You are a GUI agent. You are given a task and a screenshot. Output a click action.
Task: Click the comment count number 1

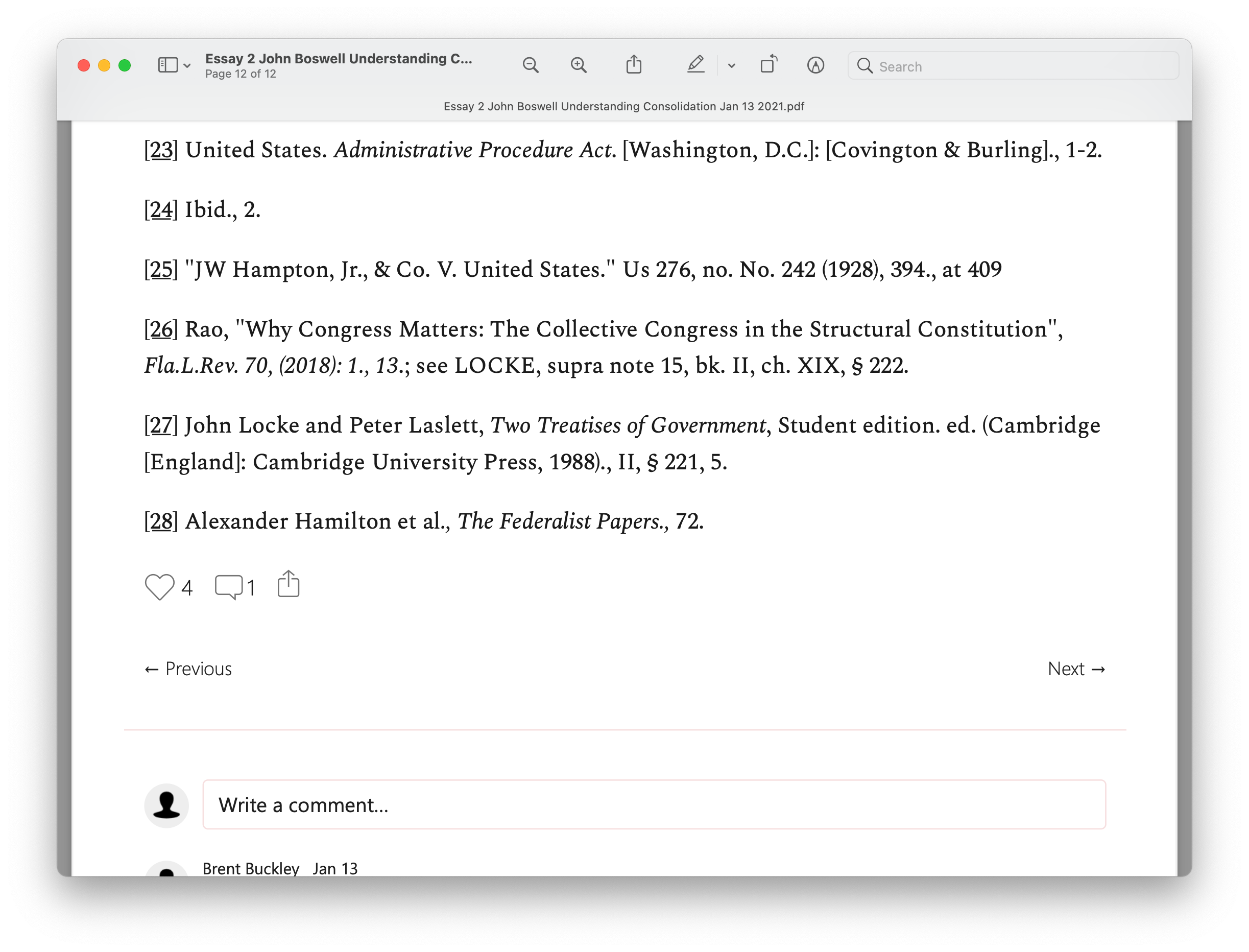tap(251, 588)
